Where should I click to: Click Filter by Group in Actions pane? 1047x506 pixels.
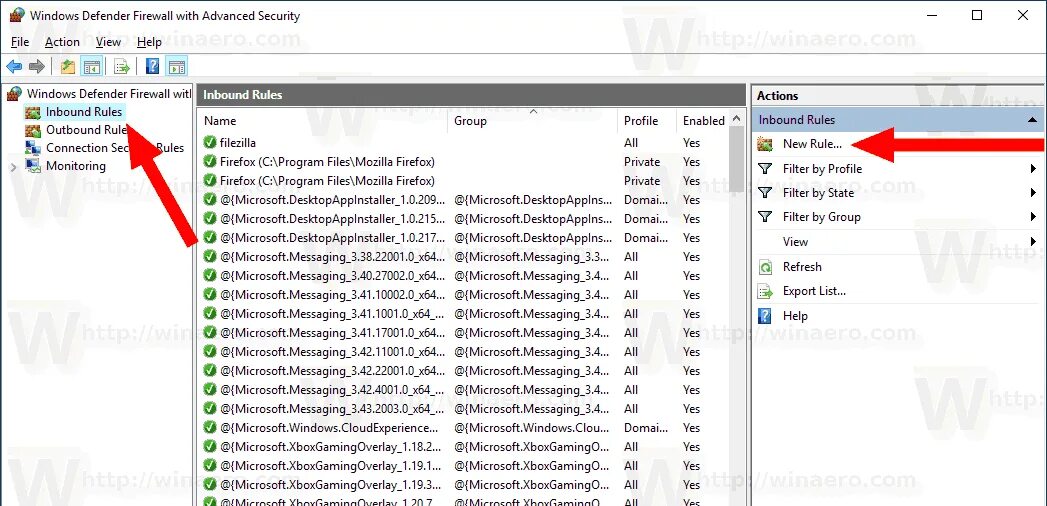point(821,217)
